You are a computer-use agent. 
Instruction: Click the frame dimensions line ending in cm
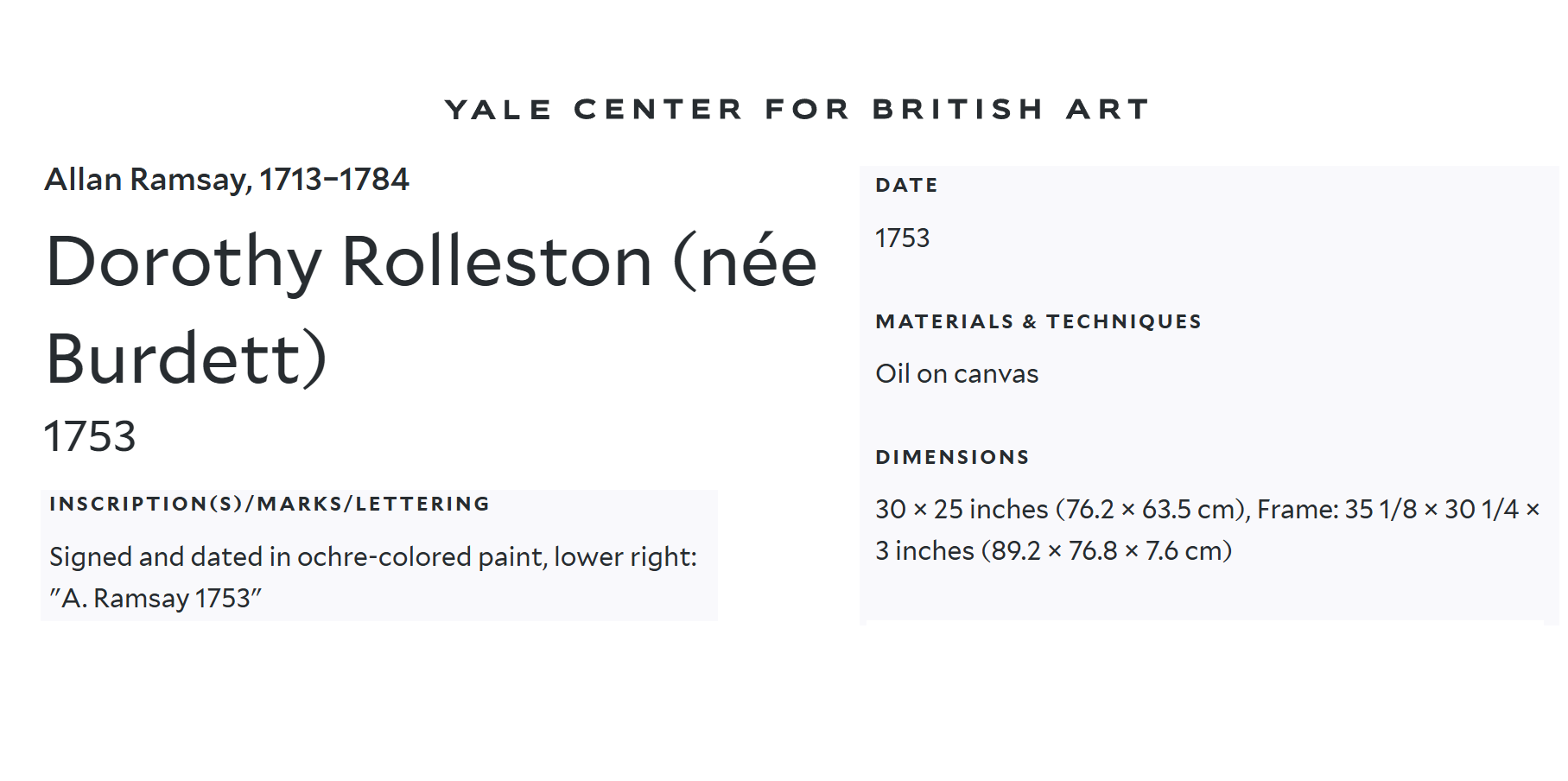tap(1053, 550)
